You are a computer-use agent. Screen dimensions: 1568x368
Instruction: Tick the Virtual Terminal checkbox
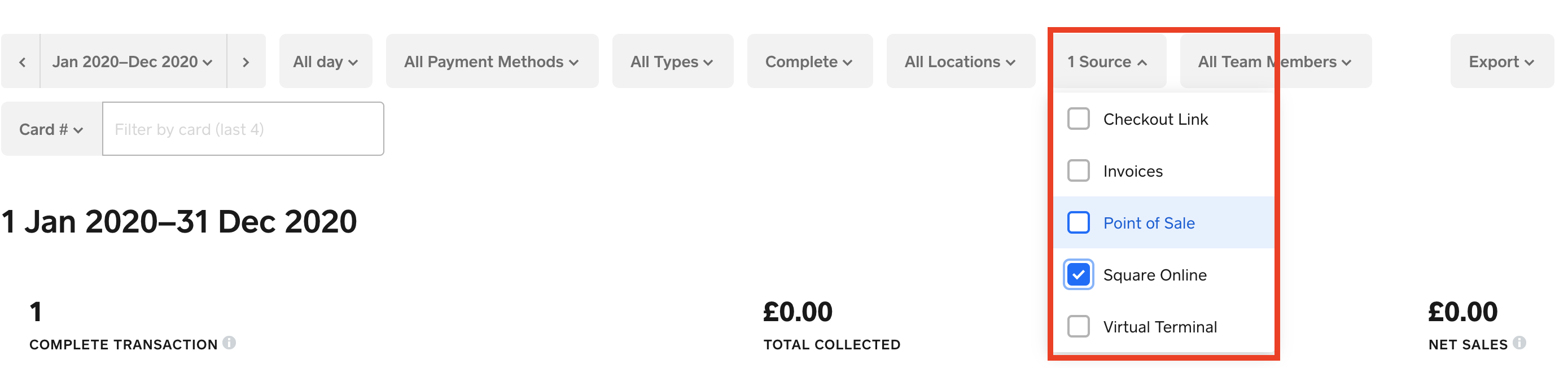click(x=1078, y=327)
